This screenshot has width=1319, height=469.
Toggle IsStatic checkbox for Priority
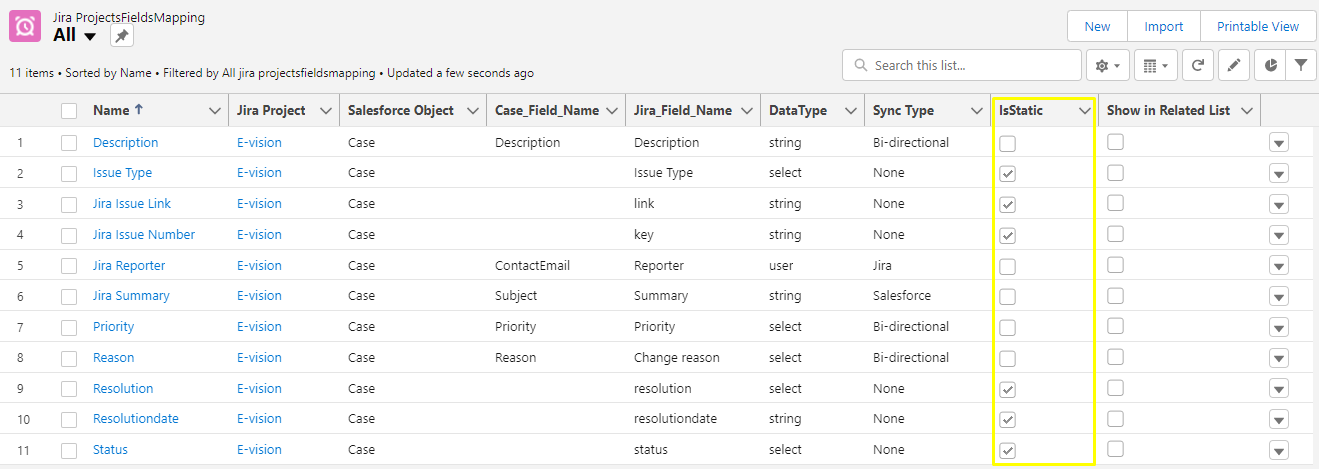(x=1008, y=328)
